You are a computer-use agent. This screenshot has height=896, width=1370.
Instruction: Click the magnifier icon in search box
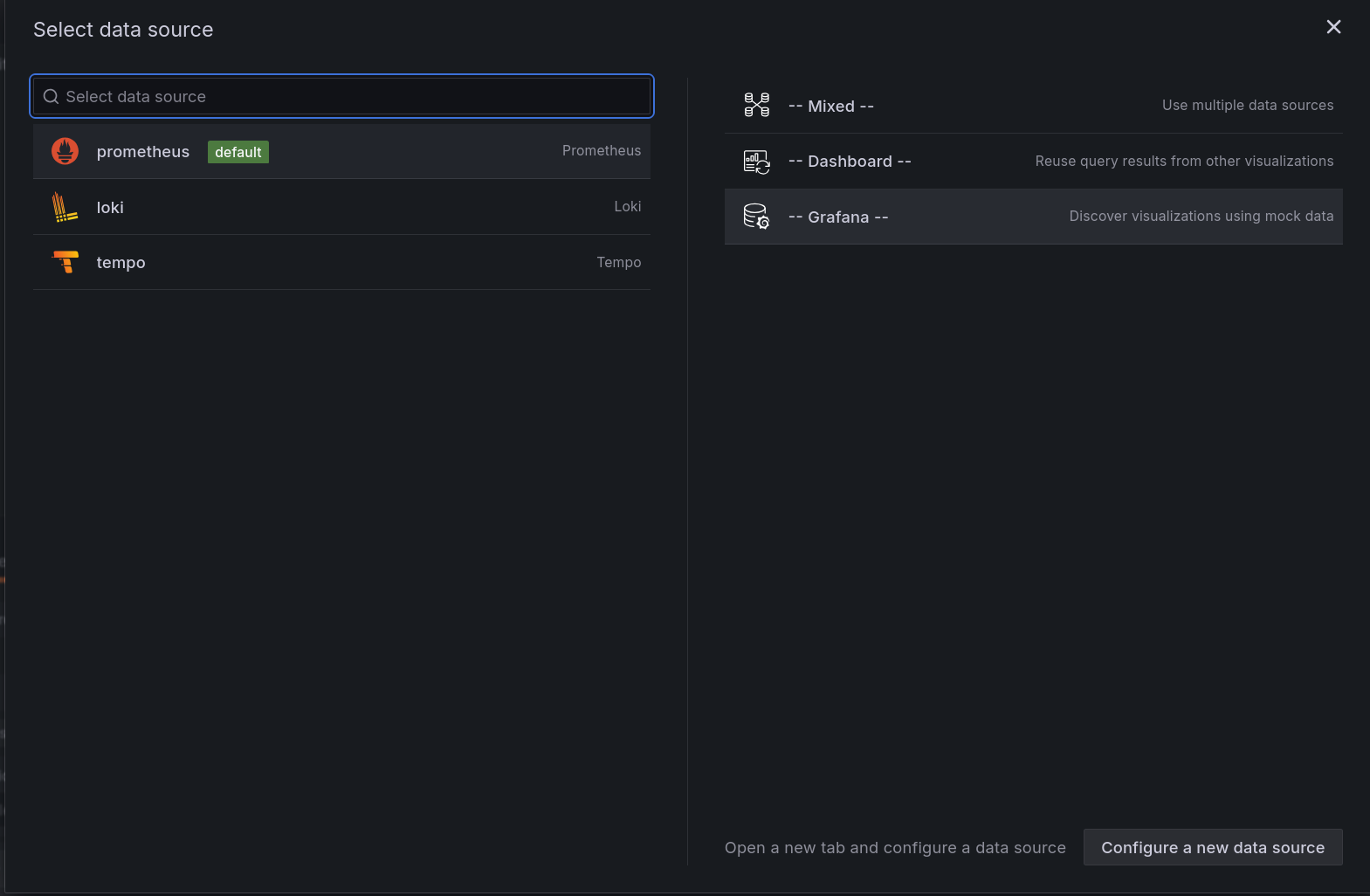51,97
